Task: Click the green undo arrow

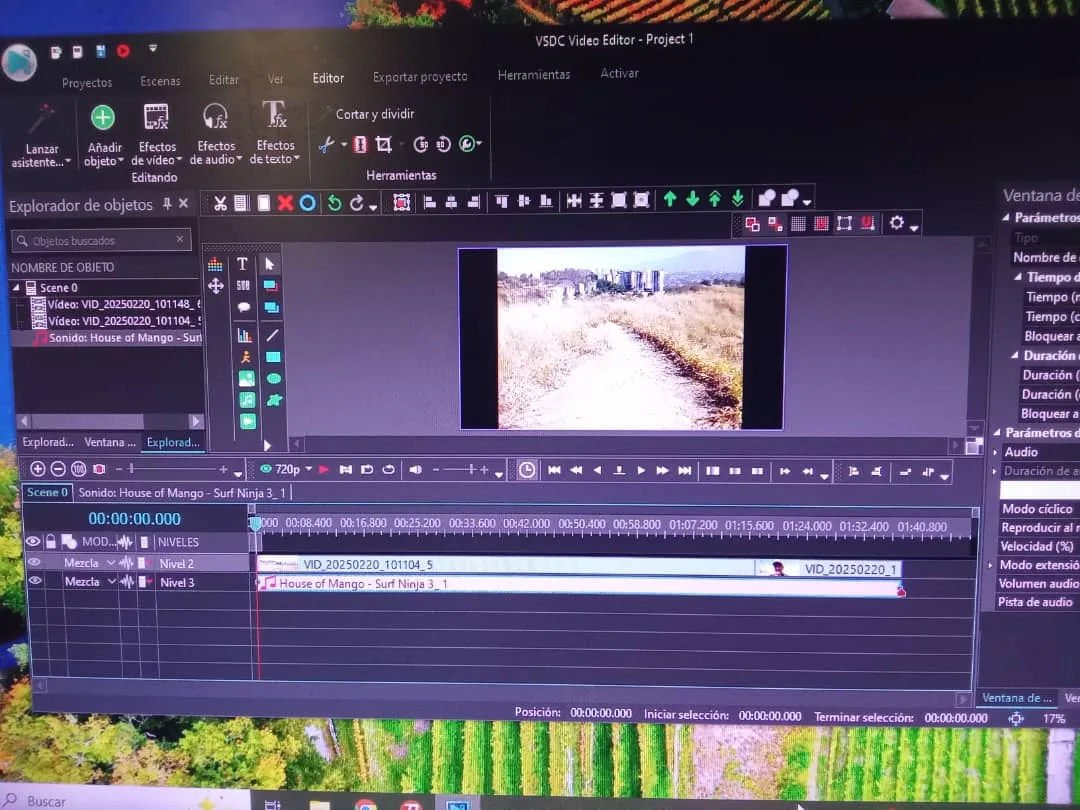Action: tap(334, 202)
